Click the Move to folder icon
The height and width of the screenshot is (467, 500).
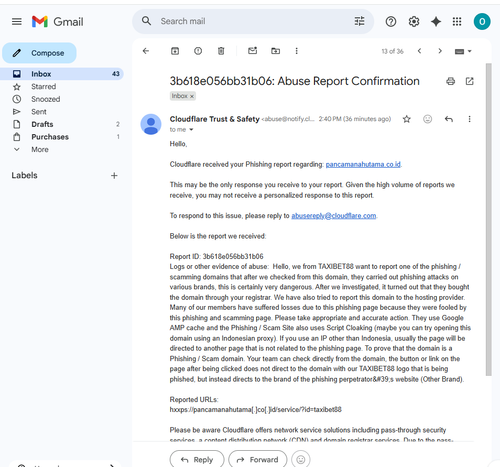pos(275,51)
